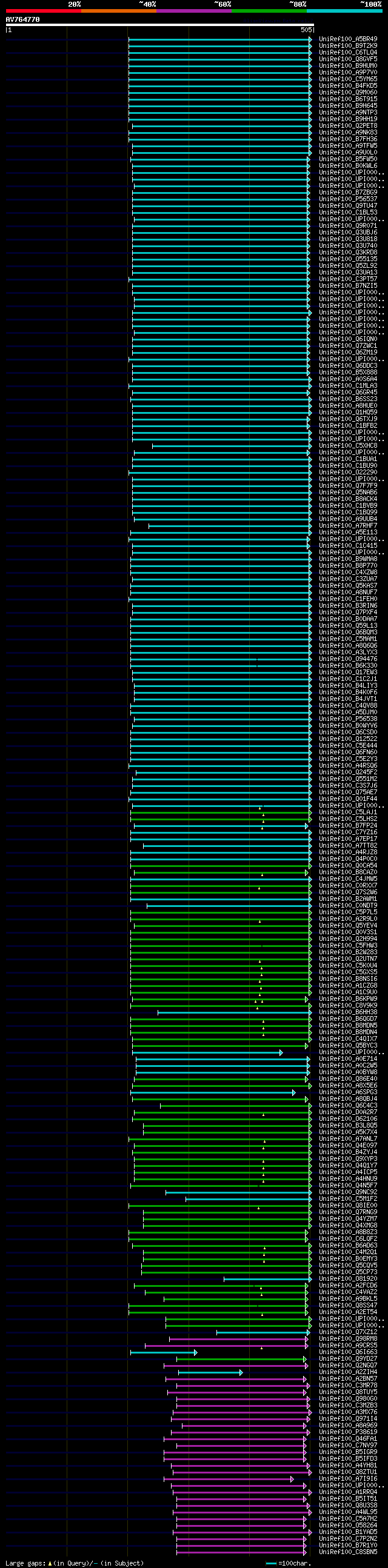Image resolution: width=388 pixels, height=1568 pixels.
Task: Select label UniRef100_O58264
Action: point(348,1525)
